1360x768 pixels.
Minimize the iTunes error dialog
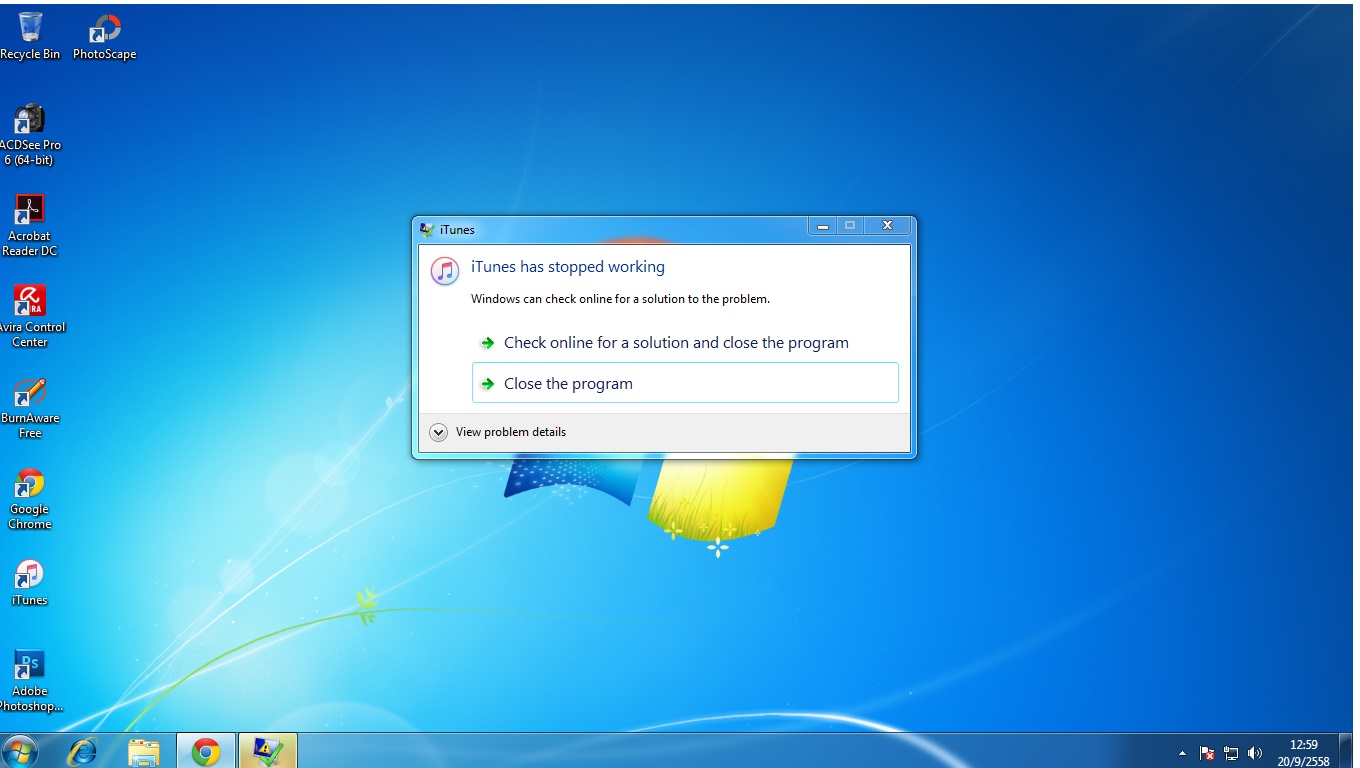click(x=822, y=226)
